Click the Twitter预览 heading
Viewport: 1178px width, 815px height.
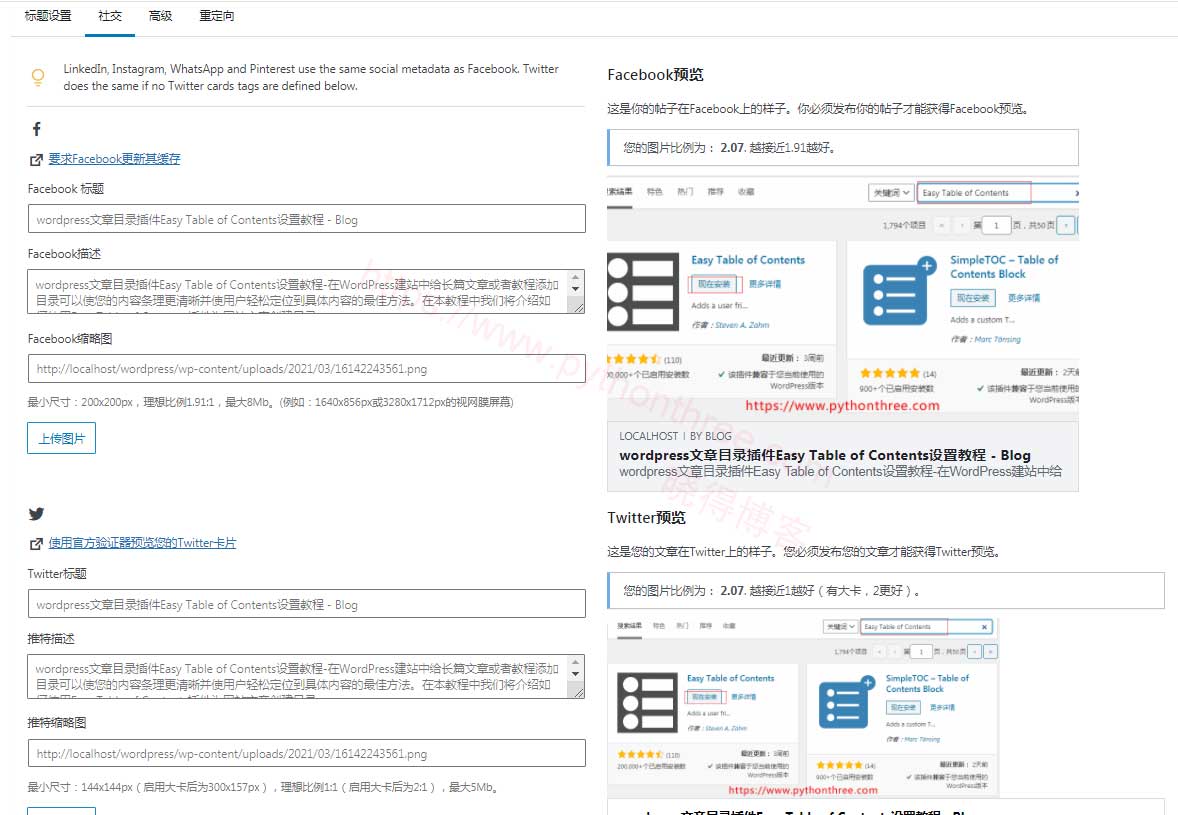tap(646, 518)
